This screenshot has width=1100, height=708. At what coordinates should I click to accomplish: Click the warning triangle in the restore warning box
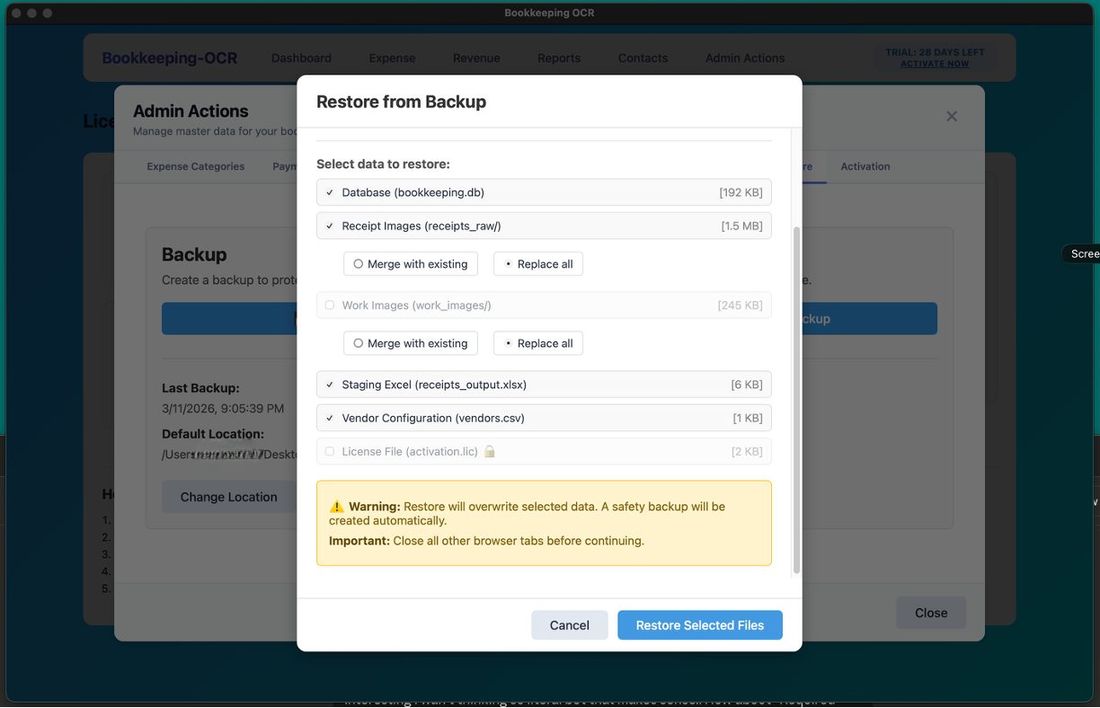click(x=337, y=506)
